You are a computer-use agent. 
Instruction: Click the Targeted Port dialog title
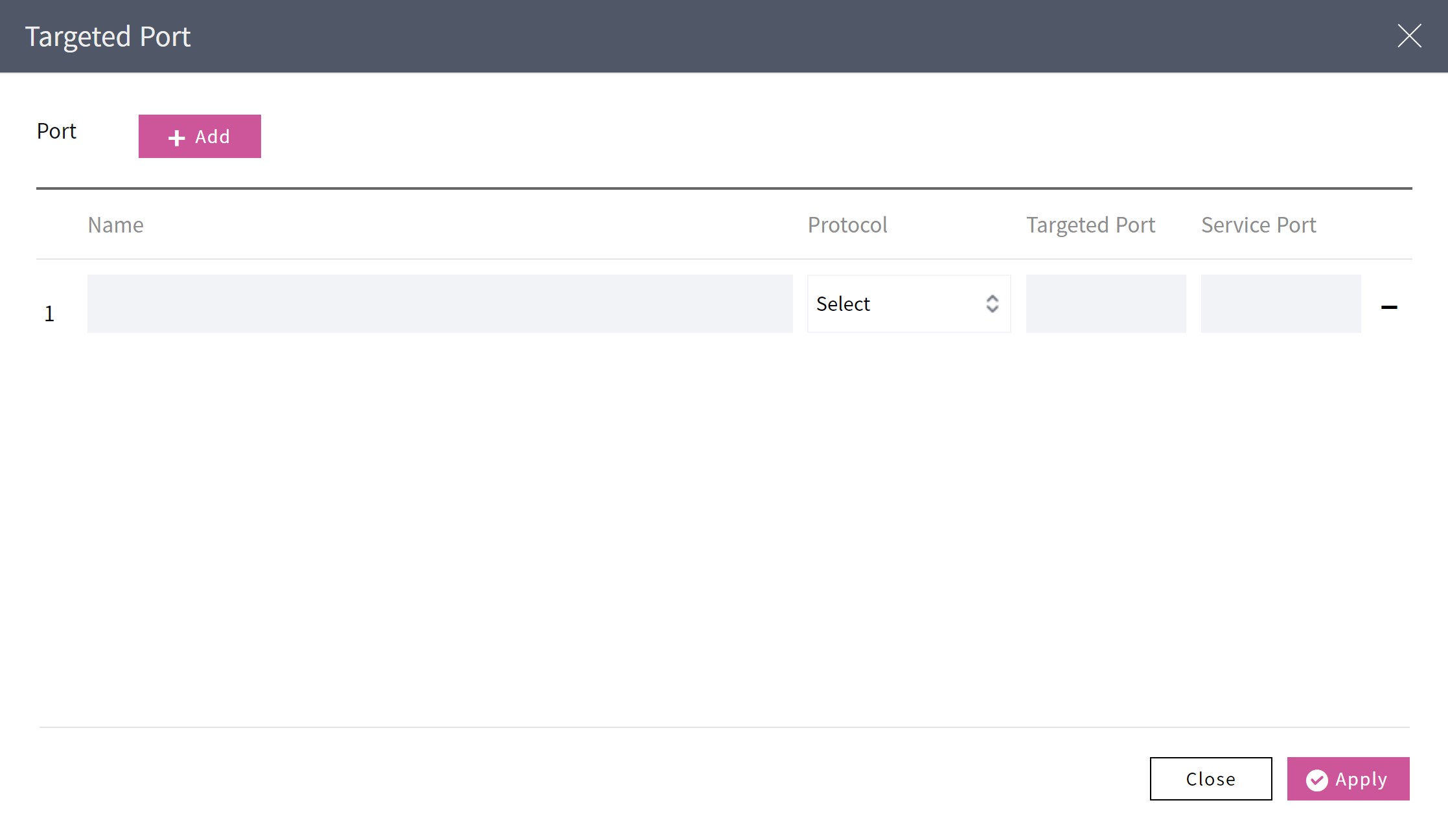click(x=108, y=37)
